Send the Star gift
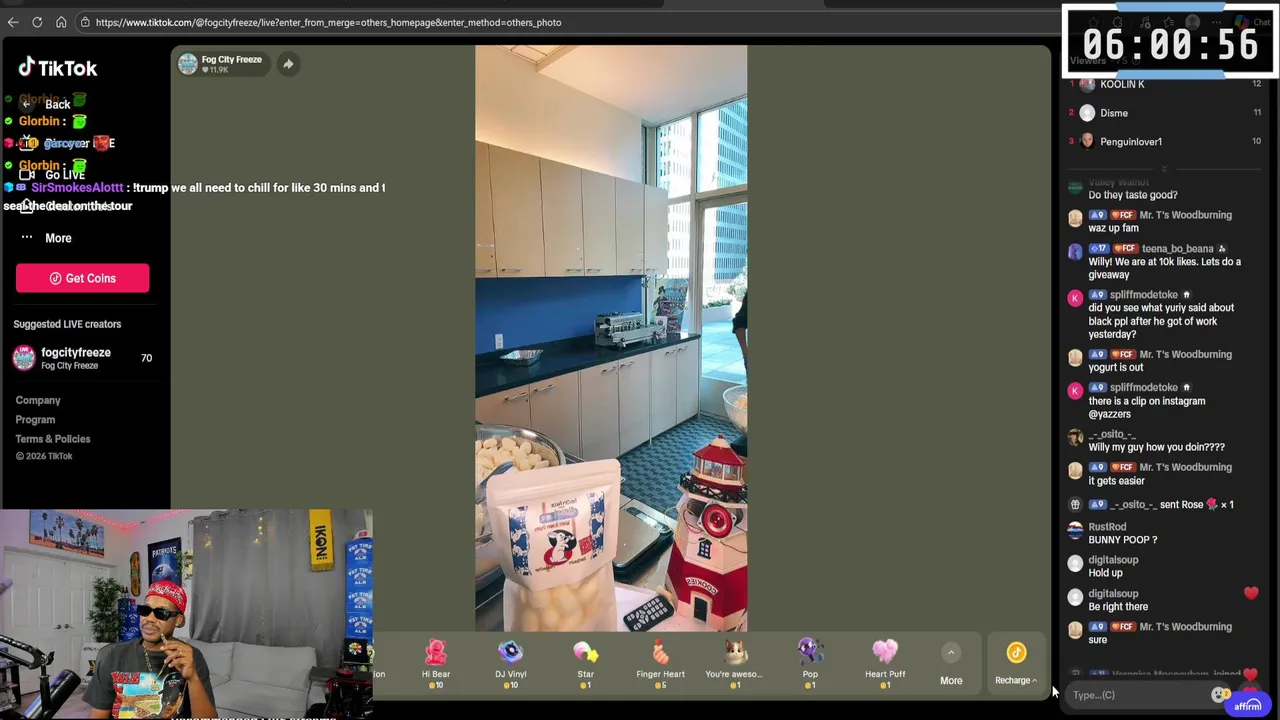1280x720 pixels. (586, 663)
